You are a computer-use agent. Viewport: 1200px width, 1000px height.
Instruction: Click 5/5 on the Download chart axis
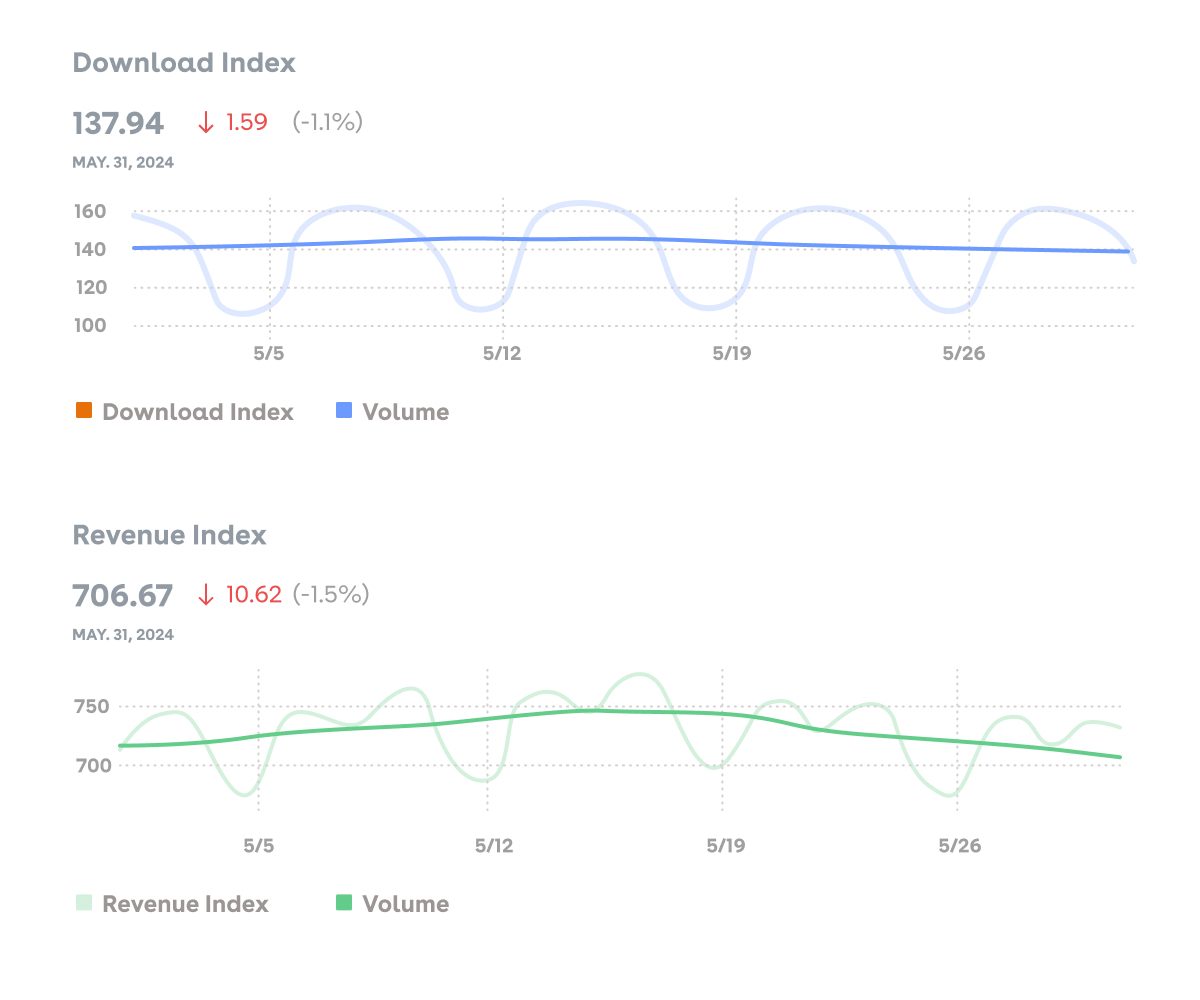(270, 354)
